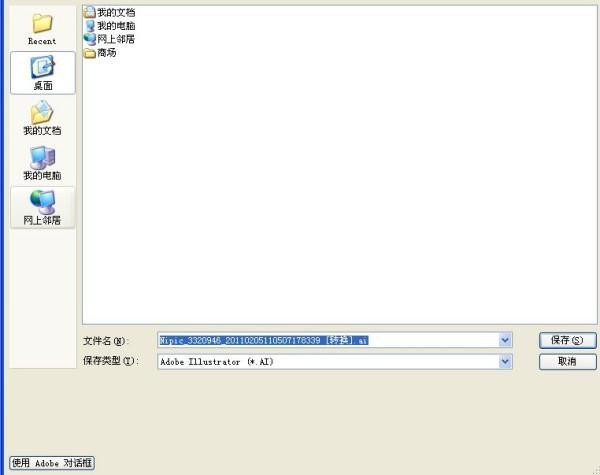Click the 保存(S) save button
This screenshot has height=475, width=600.
point(567,340)
